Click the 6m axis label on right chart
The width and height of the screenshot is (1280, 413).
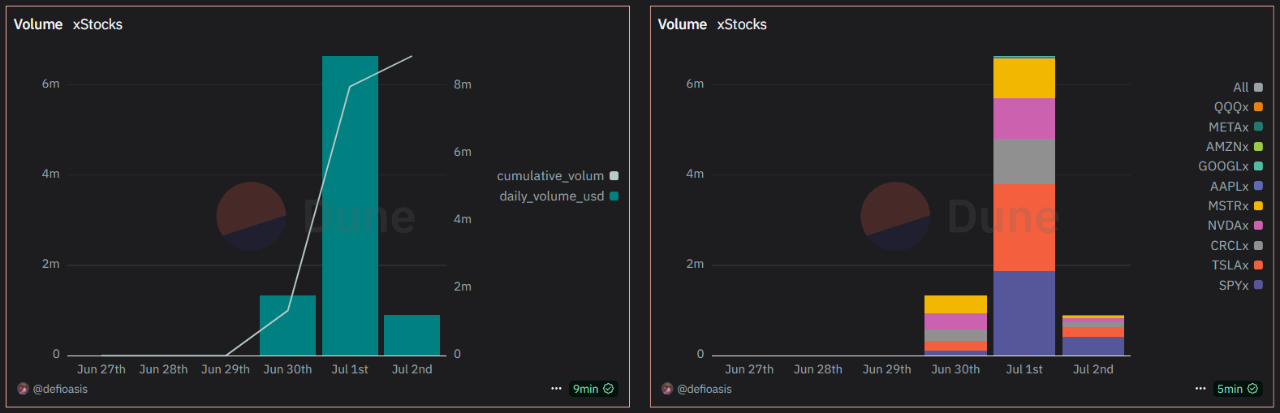pos(694,85)
